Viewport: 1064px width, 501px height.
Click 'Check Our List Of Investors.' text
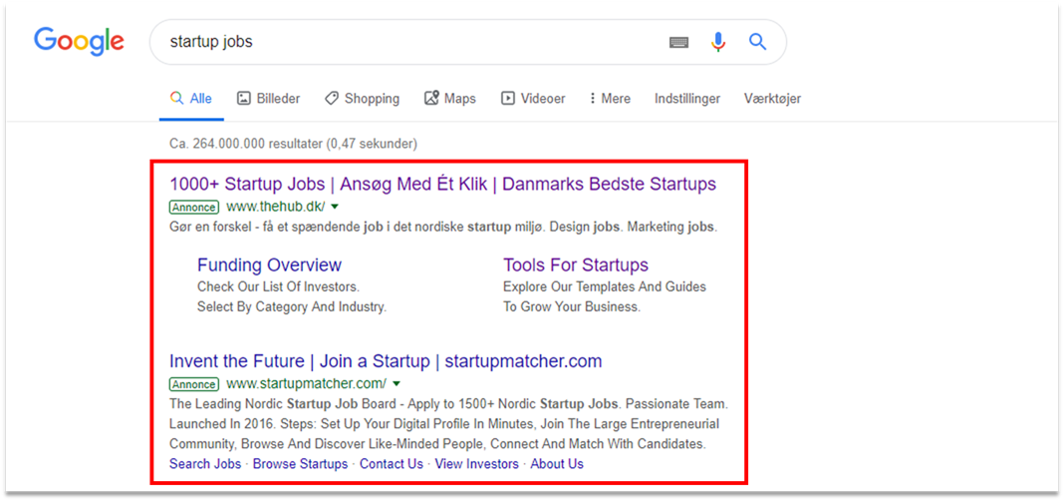278,286
